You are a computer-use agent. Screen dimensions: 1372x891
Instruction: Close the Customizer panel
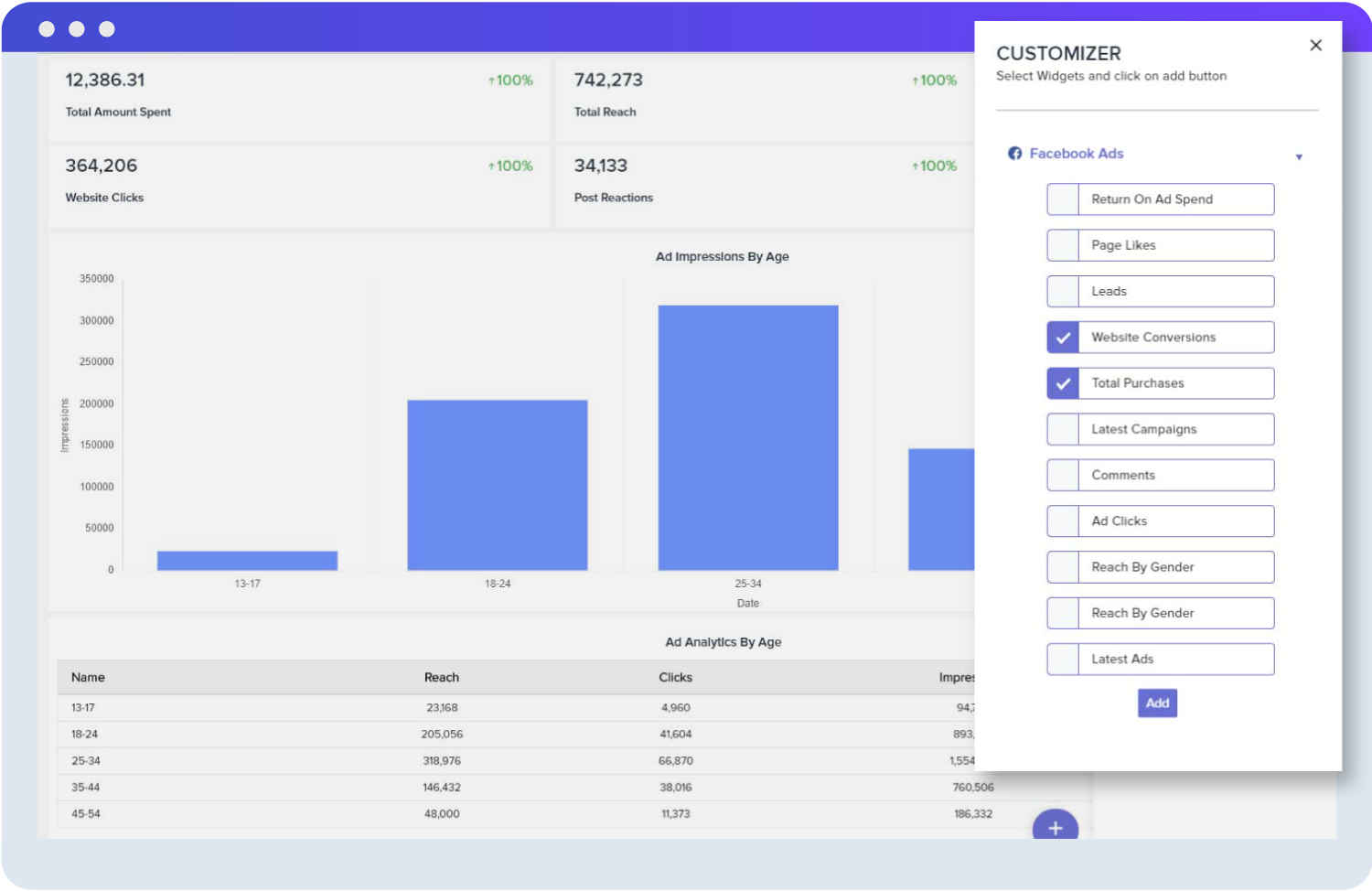1315,45
